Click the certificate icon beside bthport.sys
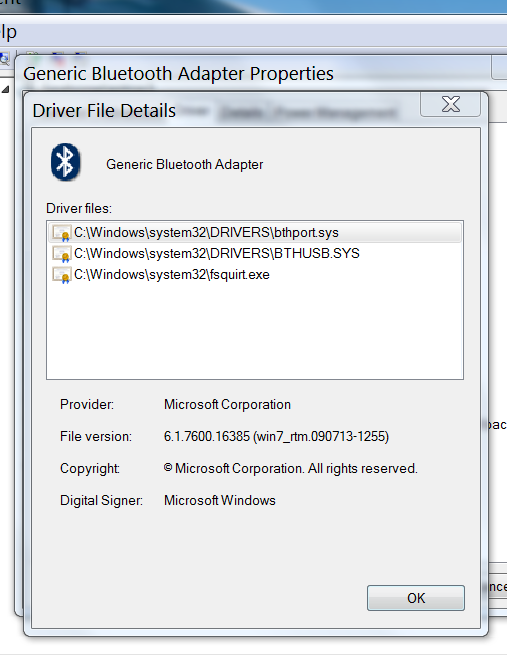Image resolution: width=507 pixels, height=655 pixels. click(x=61, y=233)
